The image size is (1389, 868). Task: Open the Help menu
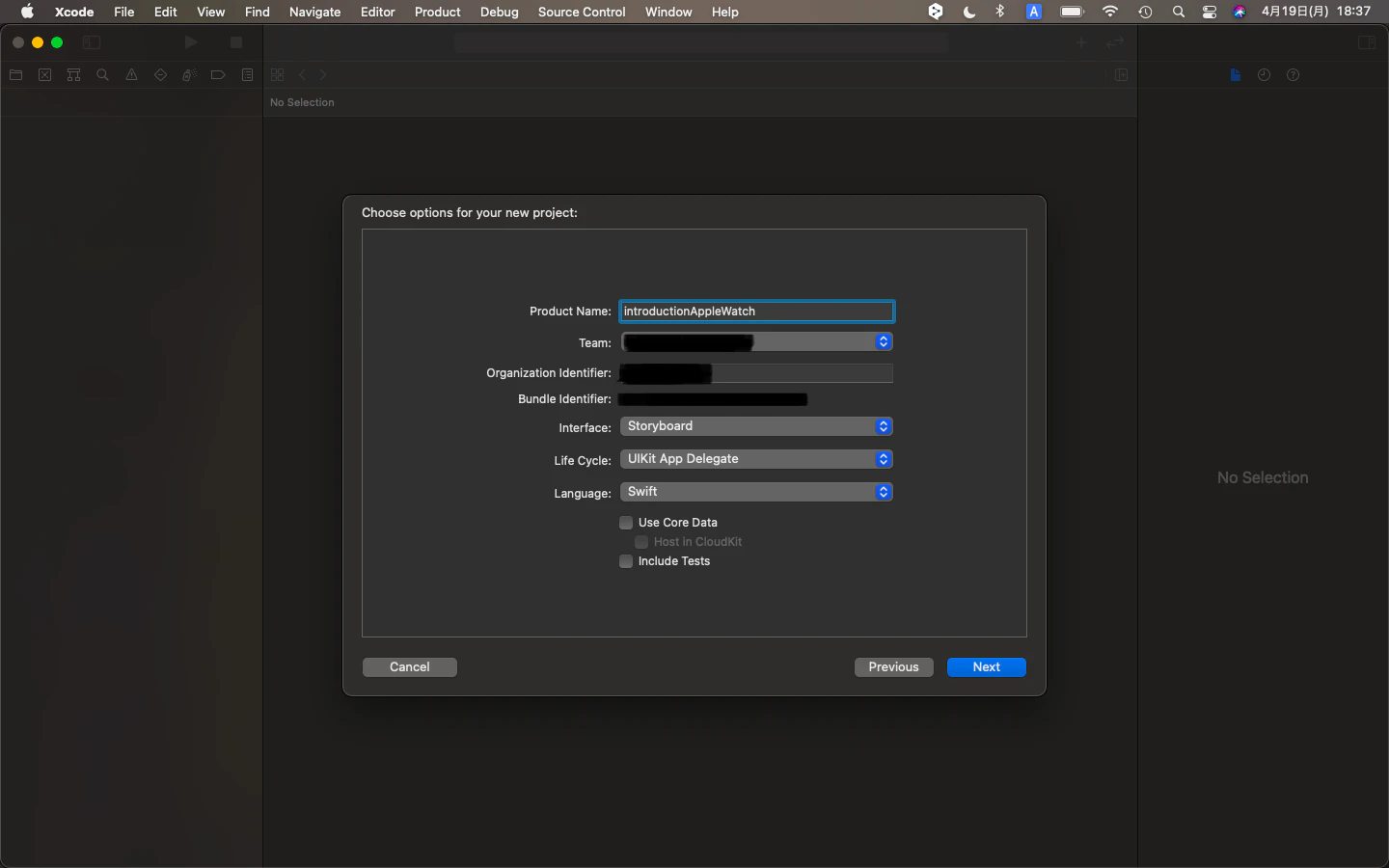725,12
